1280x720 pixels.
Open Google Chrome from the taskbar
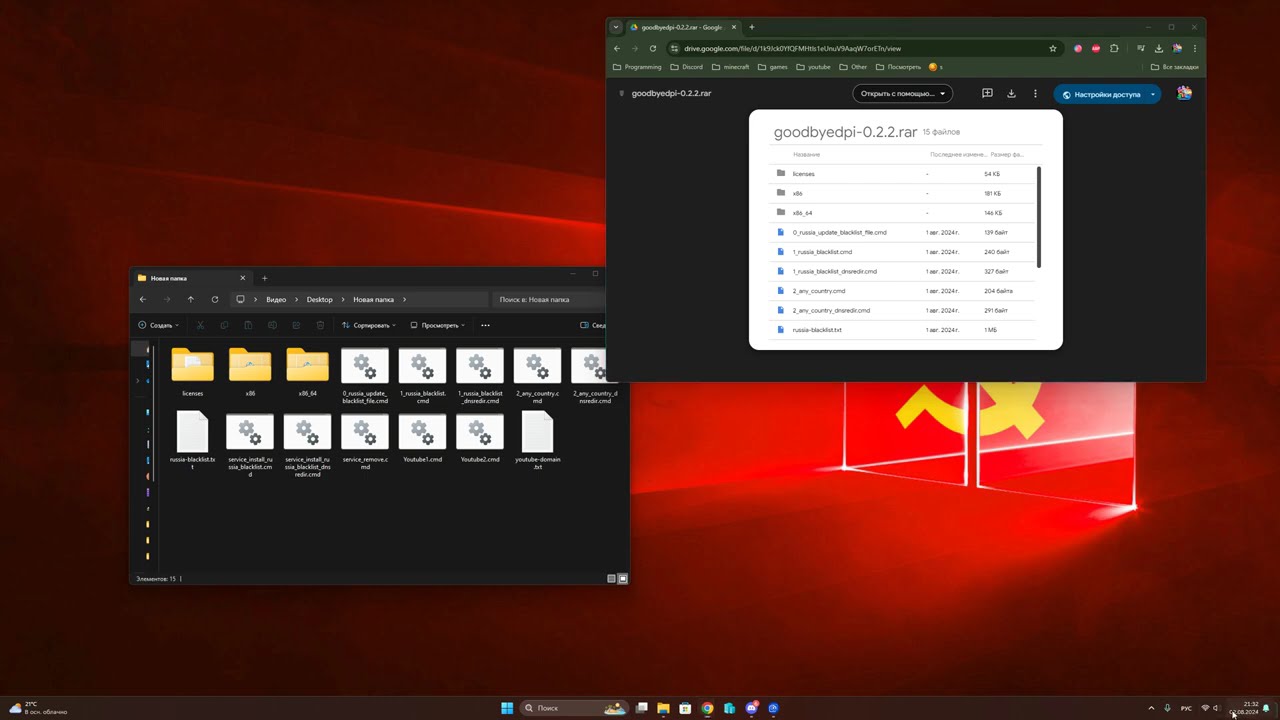tap(707, 708)
